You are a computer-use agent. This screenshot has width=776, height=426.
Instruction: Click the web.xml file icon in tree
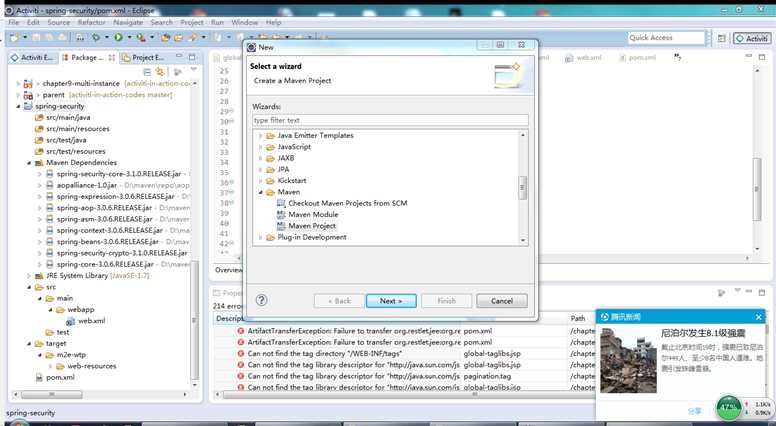point(71,321)
